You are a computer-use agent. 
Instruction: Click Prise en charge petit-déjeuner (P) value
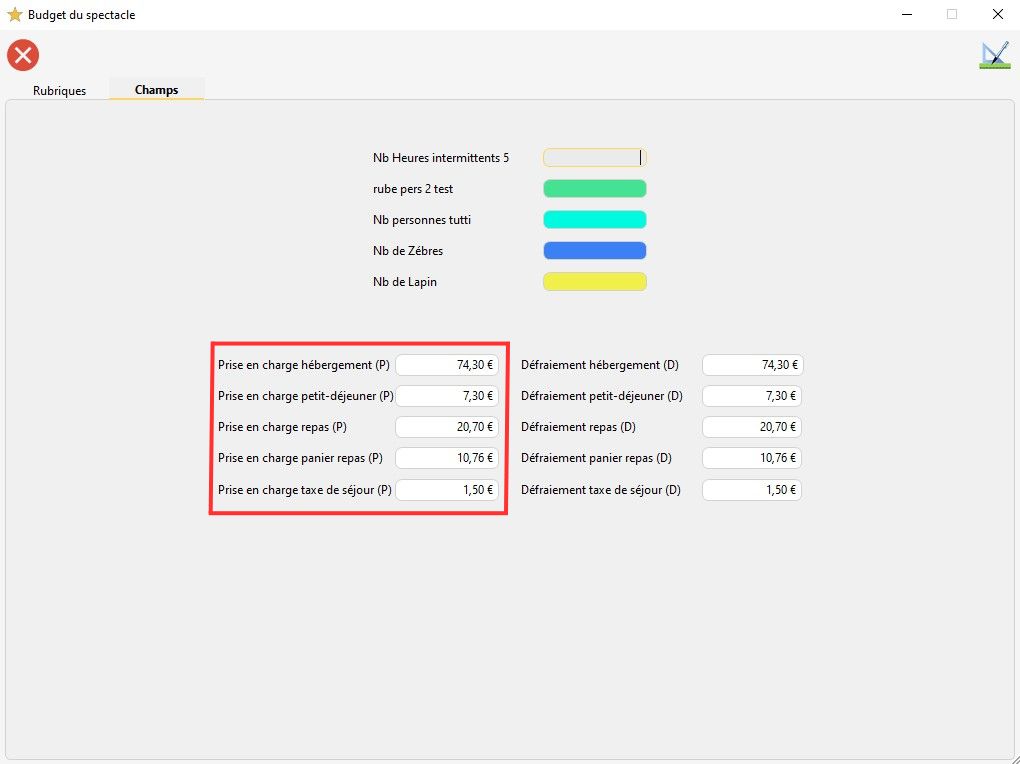pos(447,396)
